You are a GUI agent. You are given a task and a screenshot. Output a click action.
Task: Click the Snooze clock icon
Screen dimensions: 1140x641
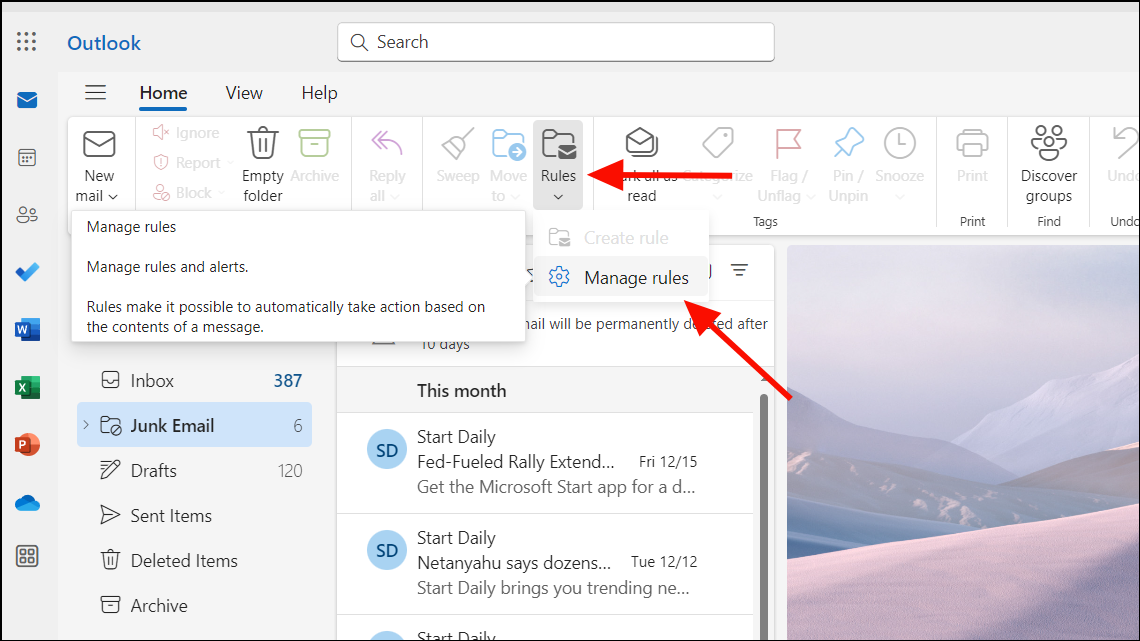tap(899, 143)
